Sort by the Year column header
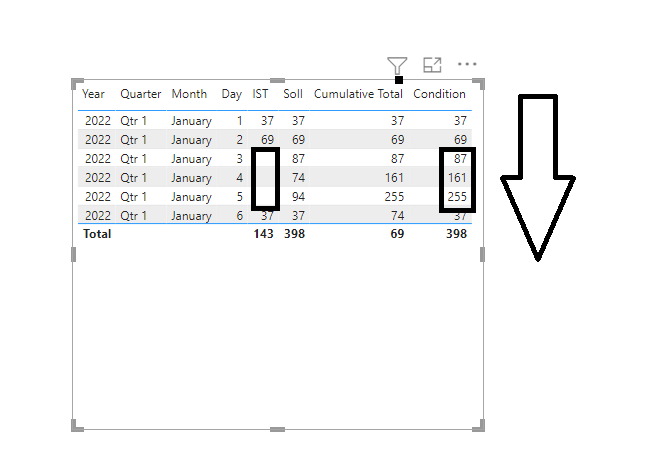Viewport: 650px width, 476px height. click(x=93, y=94)
